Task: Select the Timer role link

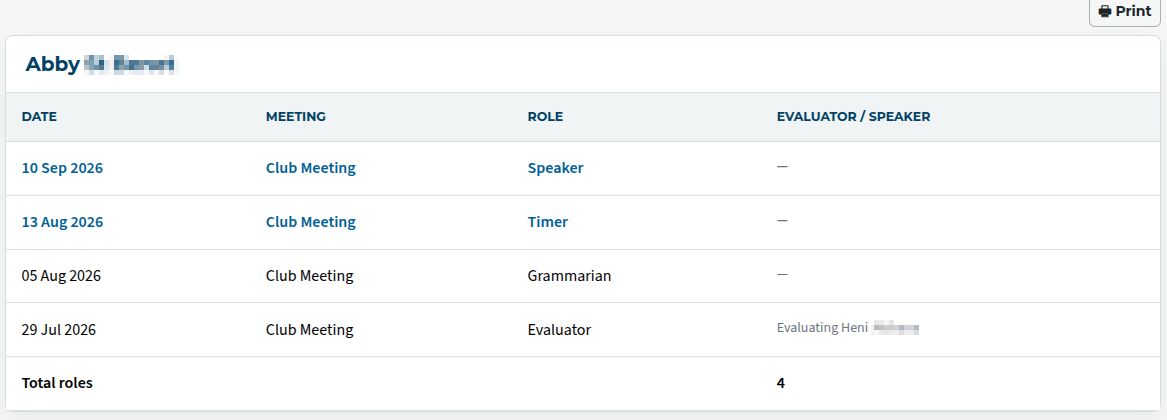Action: click(x=548, y=222)
